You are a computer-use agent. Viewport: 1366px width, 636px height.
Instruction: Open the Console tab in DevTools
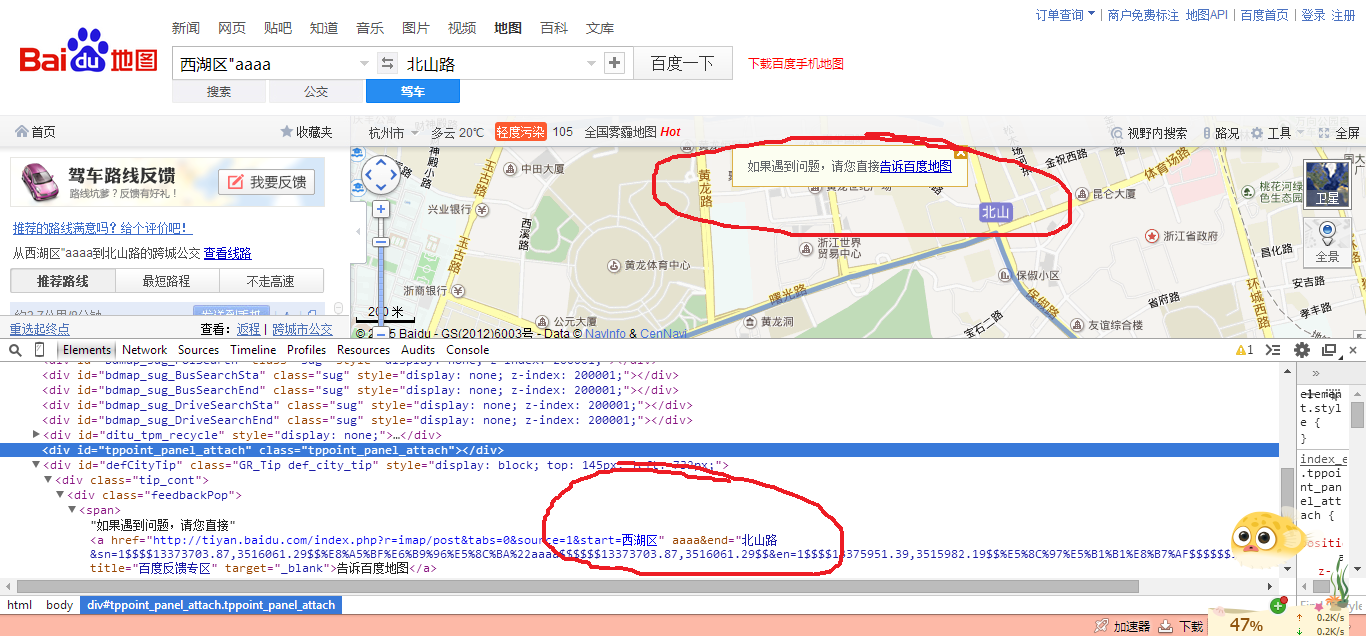tap(468, 350)
